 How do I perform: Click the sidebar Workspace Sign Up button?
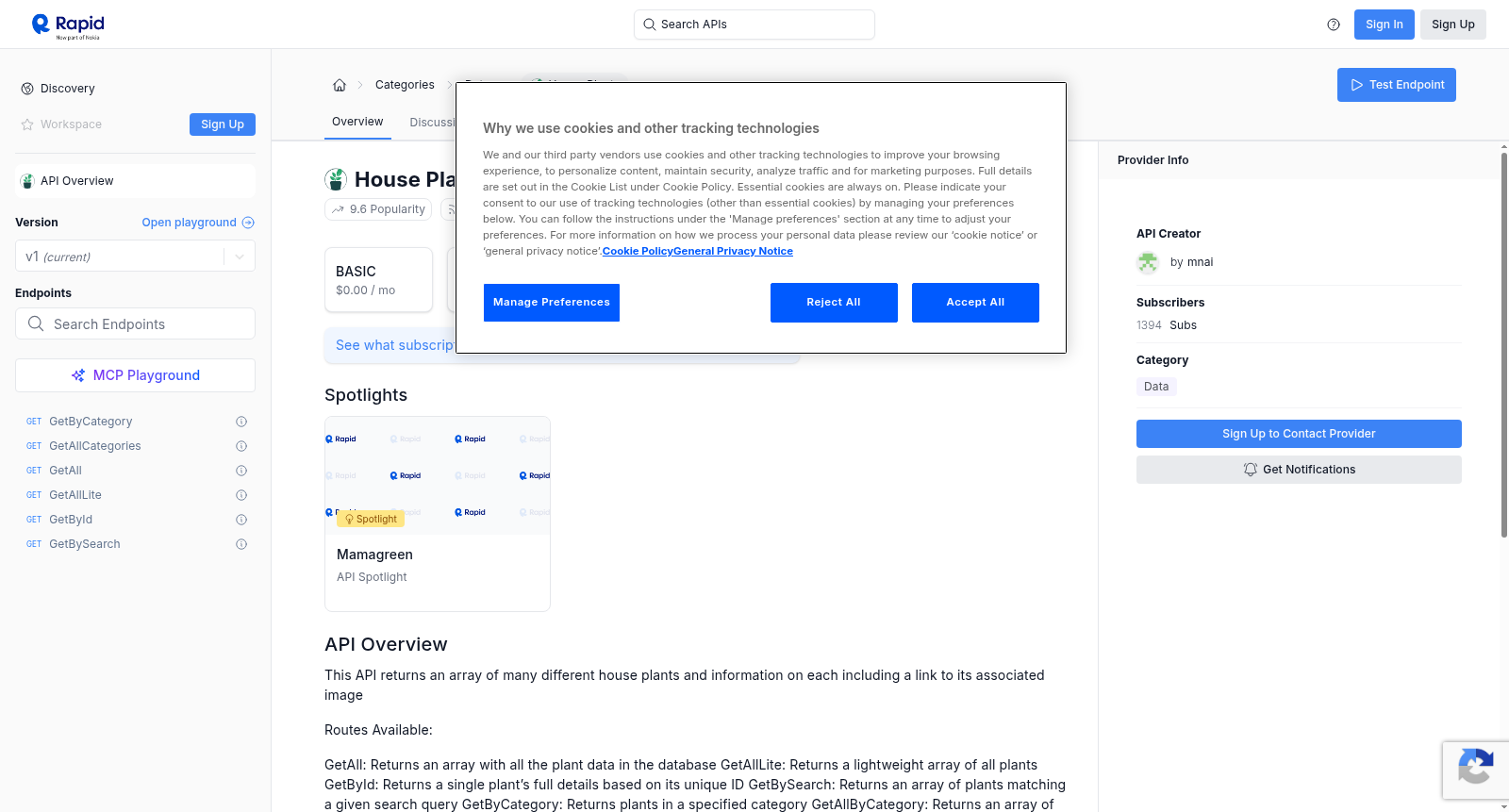pos(223,124)
